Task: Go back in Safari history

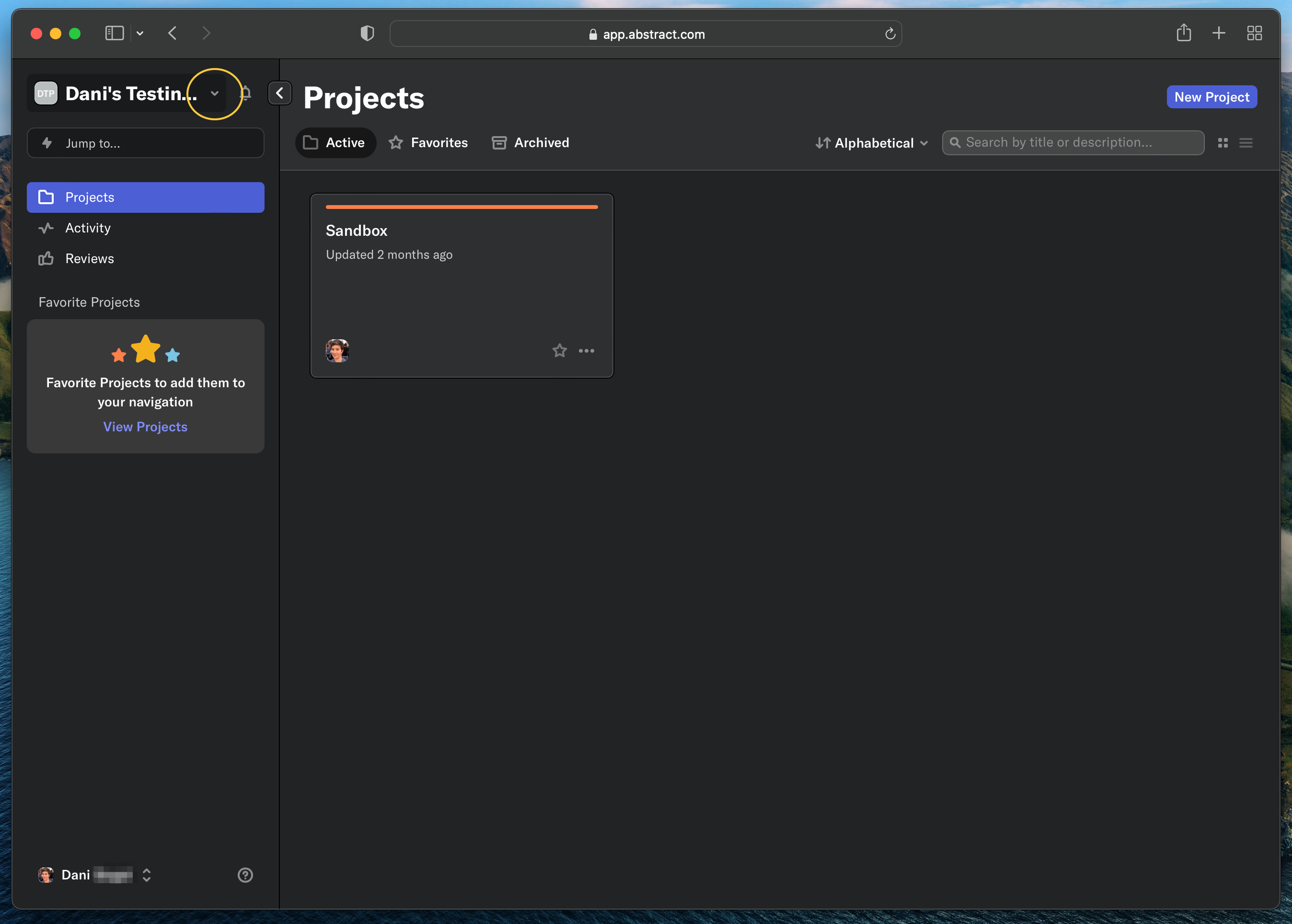Action: point(173,33)
